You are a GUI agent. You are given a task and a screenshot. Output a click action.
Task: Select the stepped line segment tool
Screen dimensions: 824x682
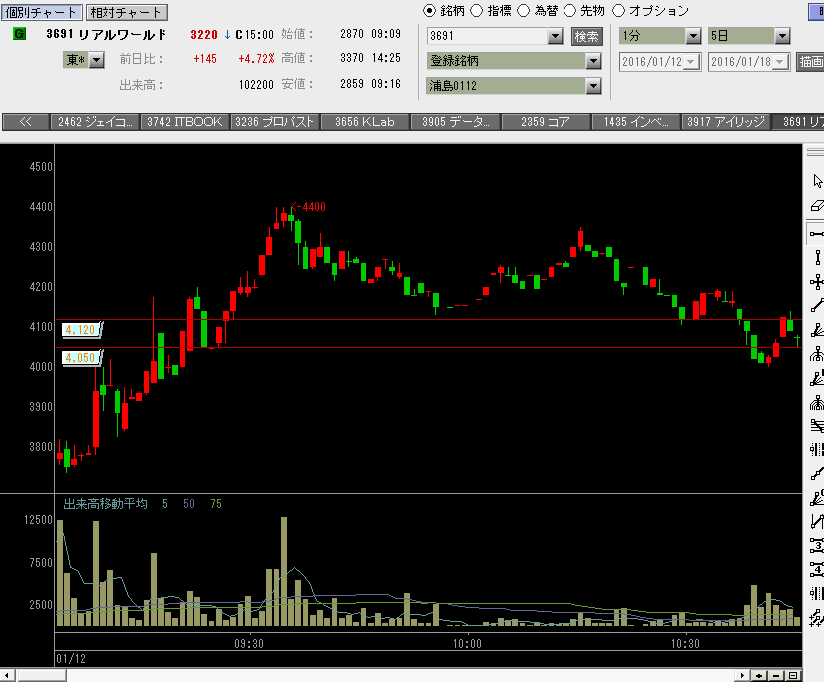point(817,474)
